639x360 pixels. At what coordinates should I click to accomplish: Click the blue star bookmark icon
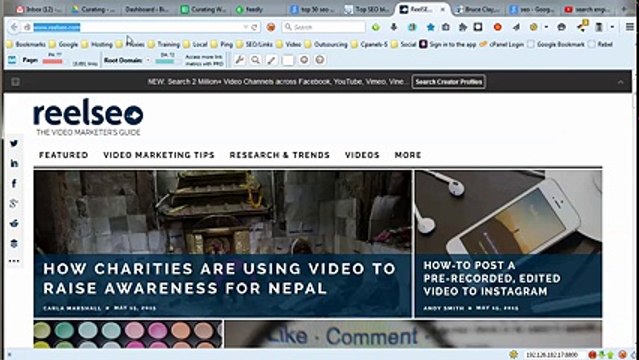point(430,27)
